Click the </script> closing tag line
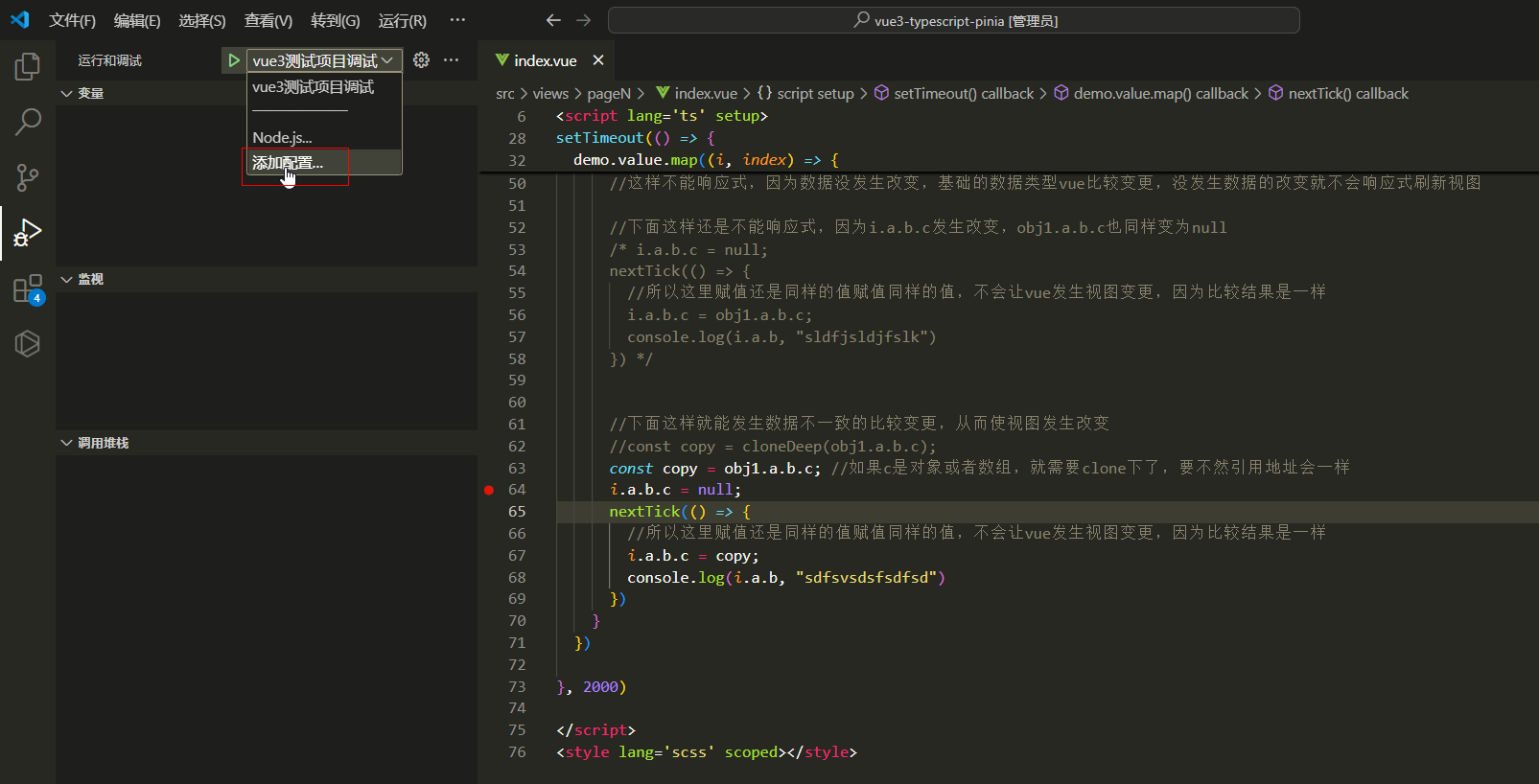The image size is (1539, 784). point(595,730)
